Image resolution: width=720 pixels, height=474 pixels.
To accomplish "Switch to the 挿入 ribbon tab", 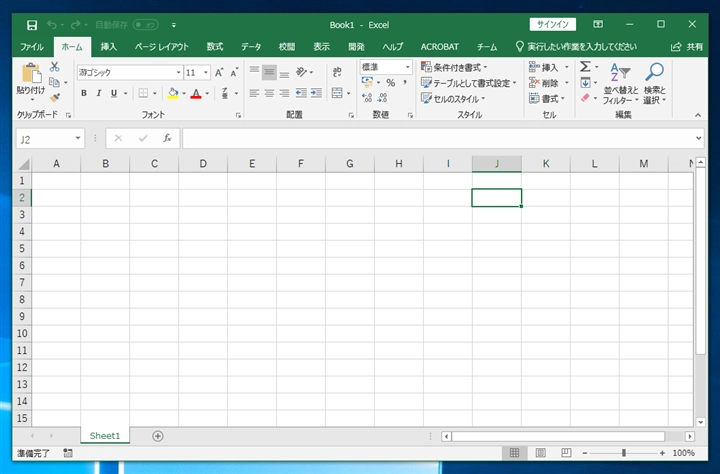I will (108, 47).
